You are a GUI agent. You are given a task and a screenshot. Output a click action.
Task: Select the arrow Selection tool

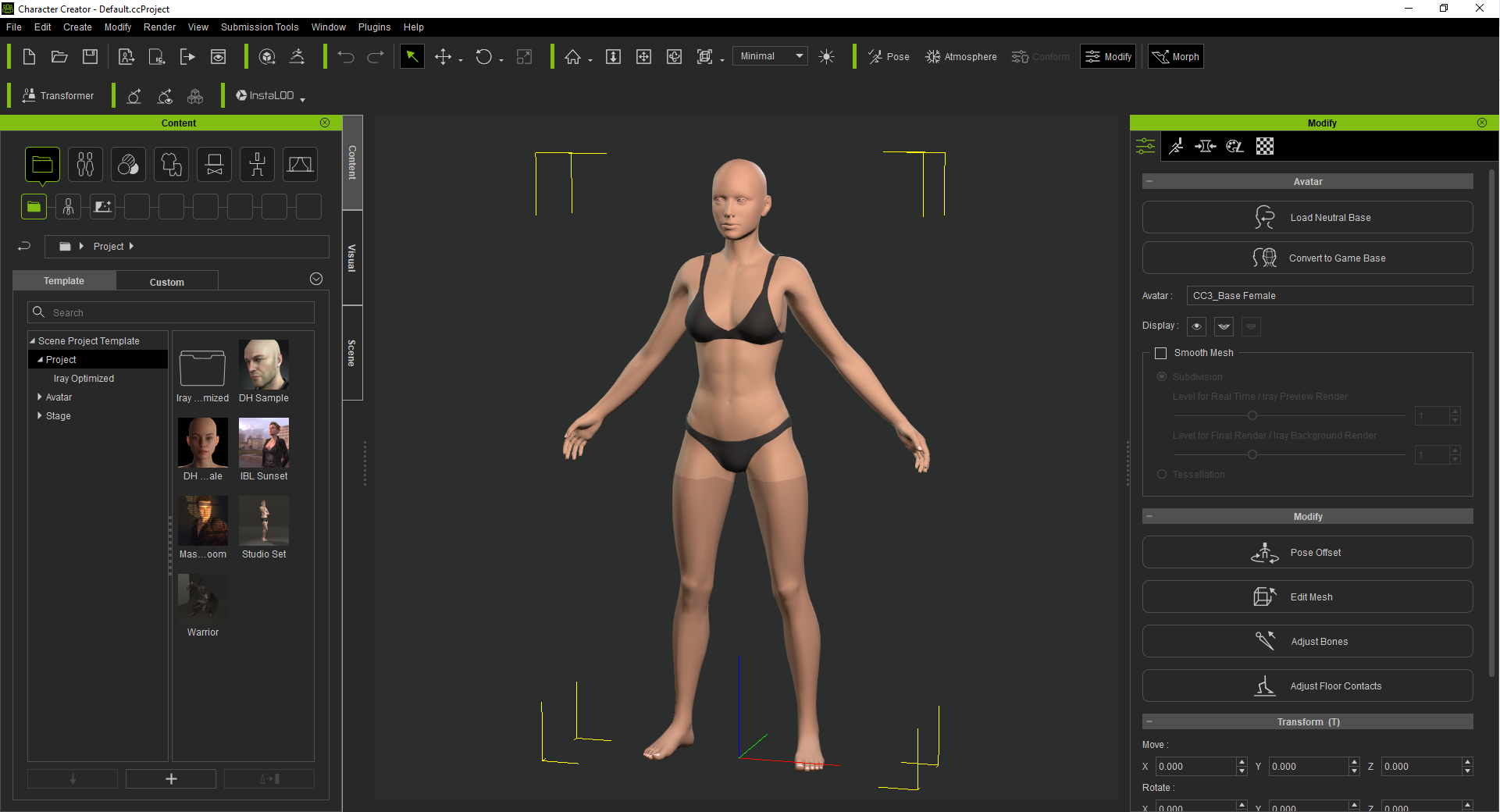coord(412,56)
